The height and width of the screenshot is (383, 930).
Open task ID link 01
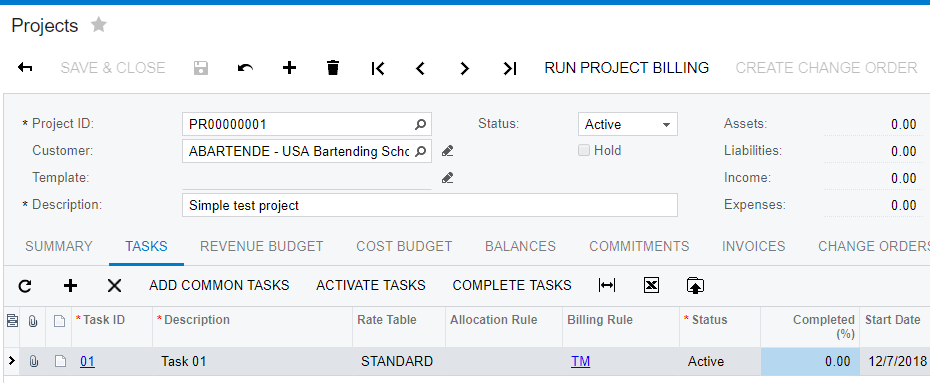(87, 361)
